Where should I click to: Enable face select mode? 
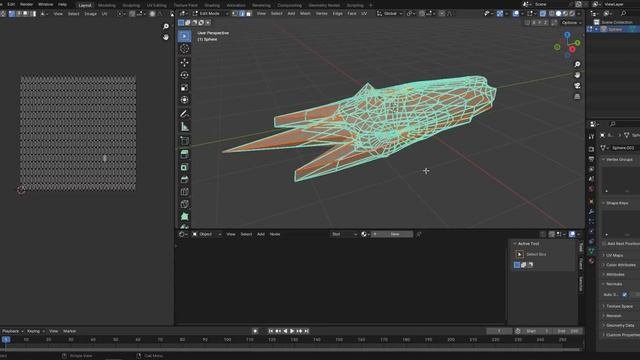pyautogui.click(x=249, y=13)
